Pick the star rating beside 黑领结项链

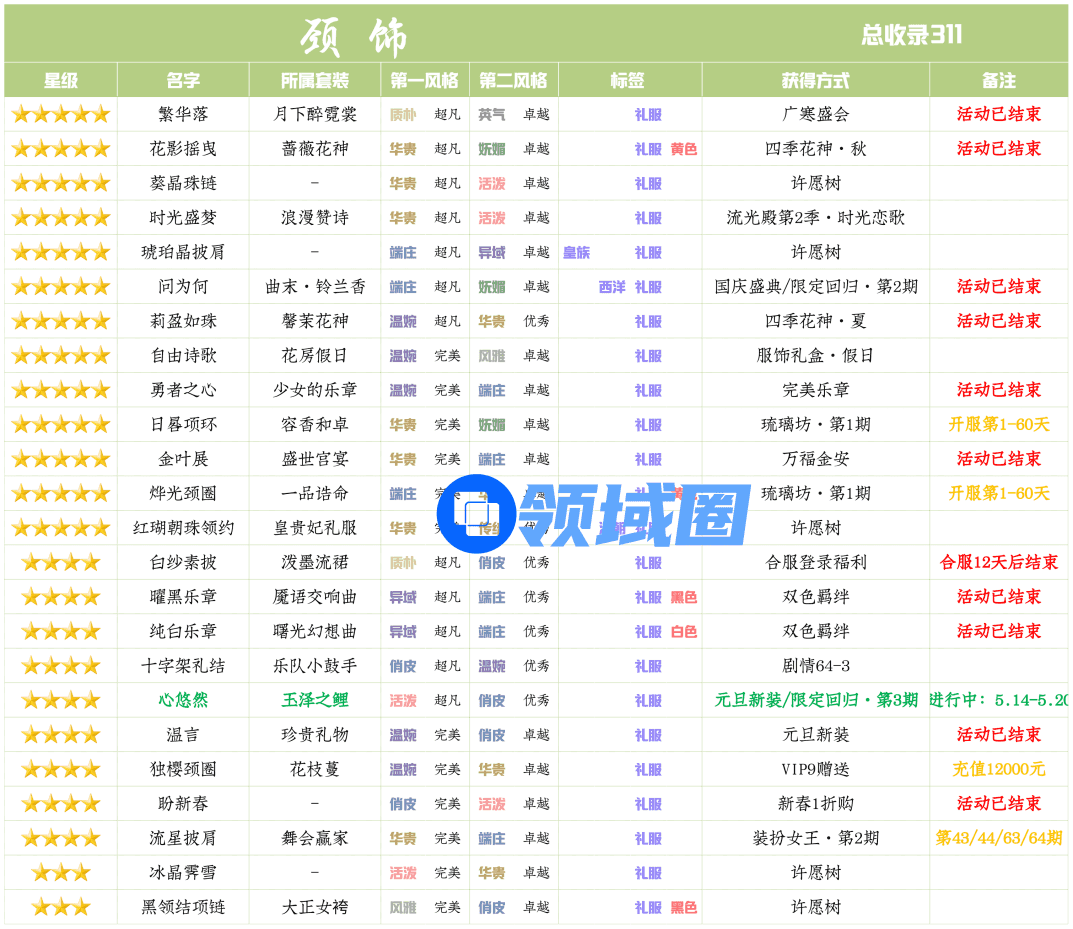[x=61, y=907]
